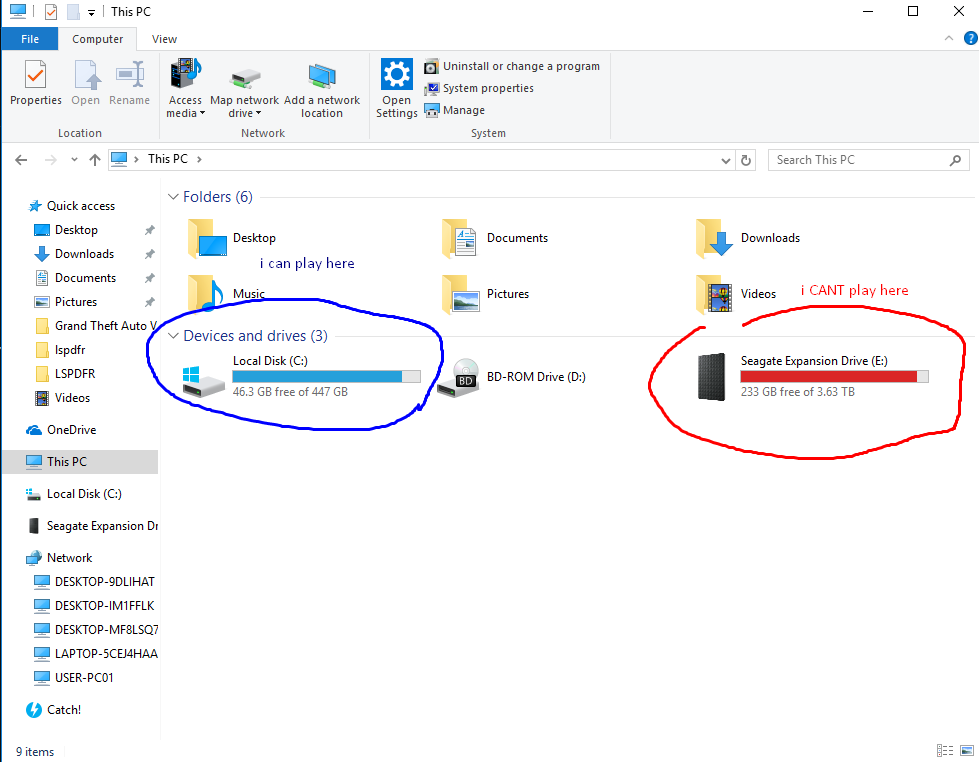Open the File menu
Screen dimensions: 979x762
[x=30, y=39]
